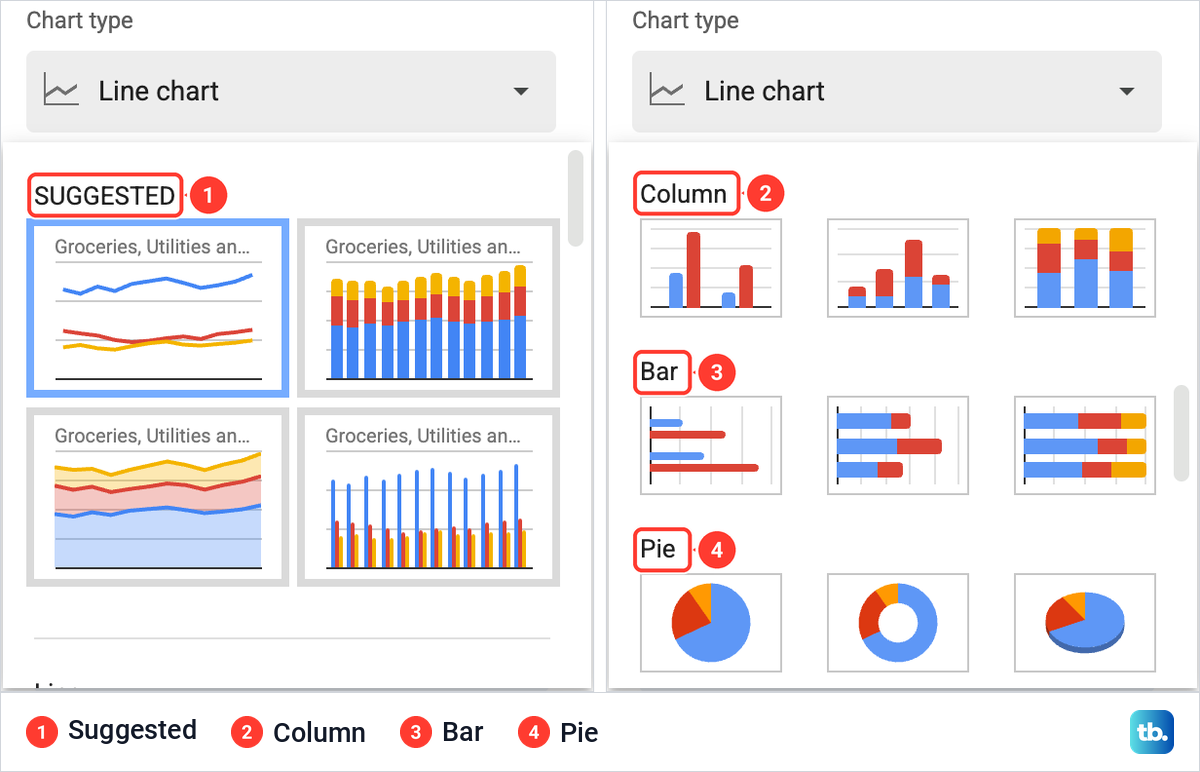Click the Column section heading

click(684, 194)
